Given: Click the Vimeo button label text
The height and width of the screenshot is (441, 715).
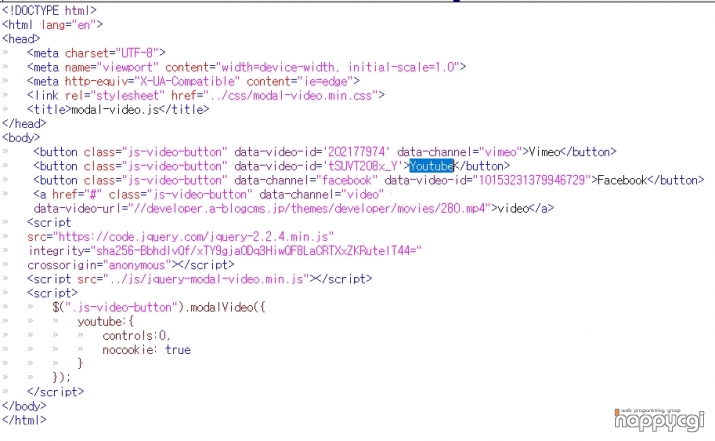Looking at the screenshot, I should pos(544,152).
